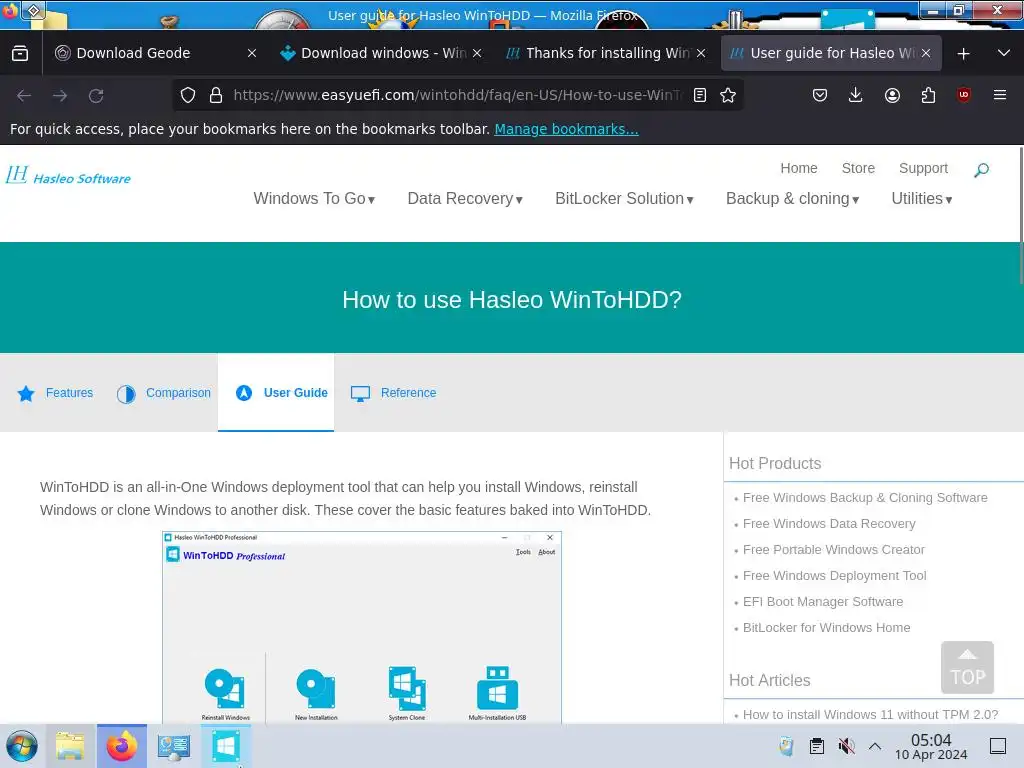Close Thanks for installing tab

coord(701,54)
